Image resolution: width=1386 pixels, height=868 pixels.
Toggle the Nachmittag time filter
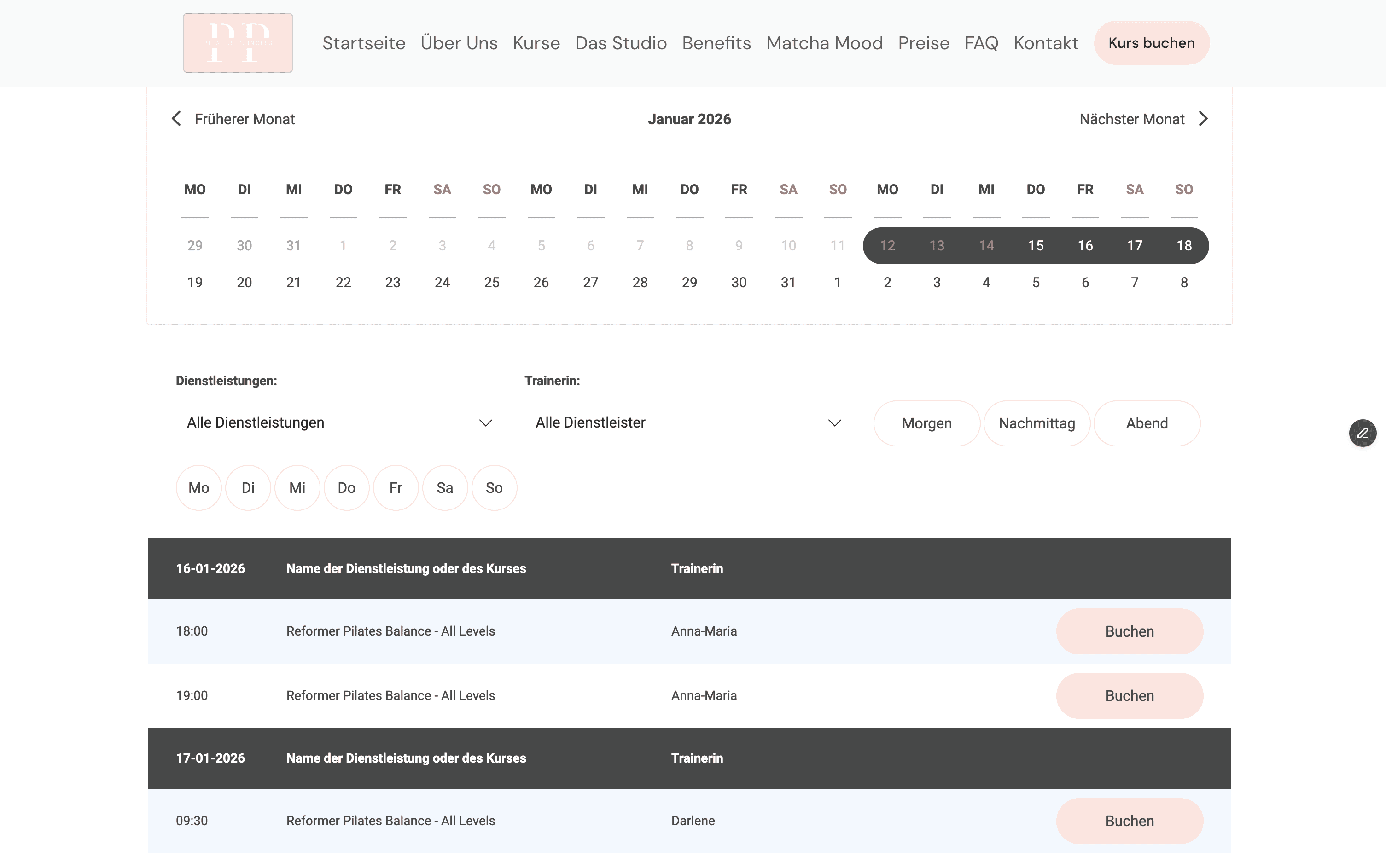tap(1036, 423)
